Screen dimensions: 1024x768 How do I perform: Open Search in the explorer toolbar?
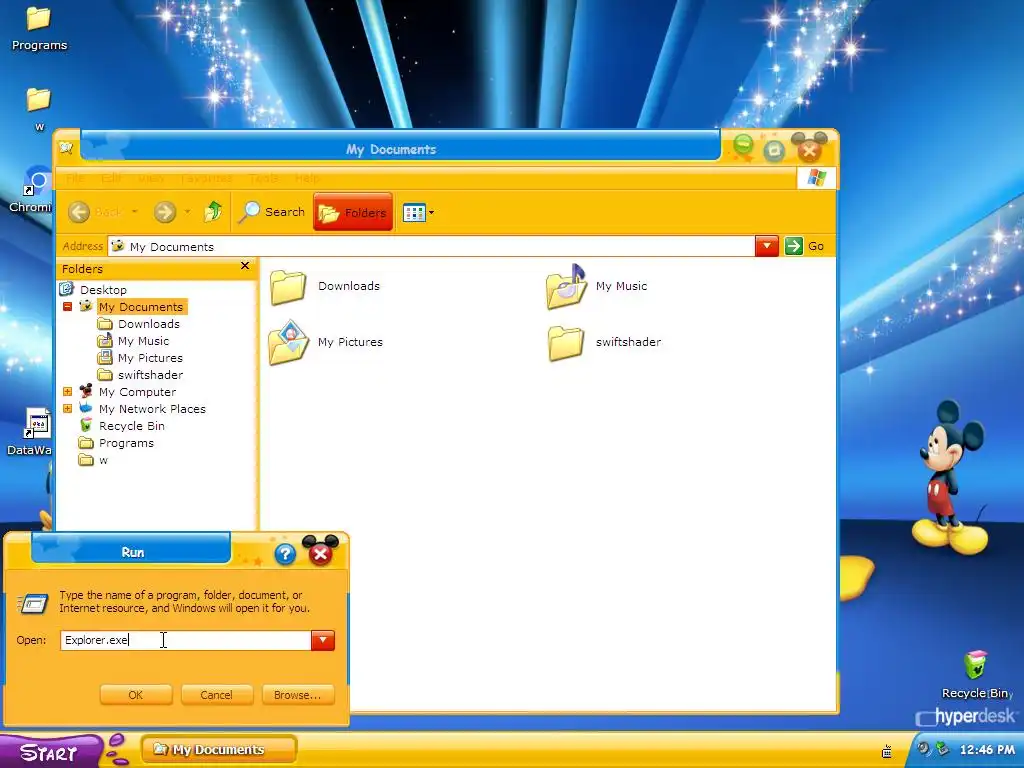[x=272, y=212]
